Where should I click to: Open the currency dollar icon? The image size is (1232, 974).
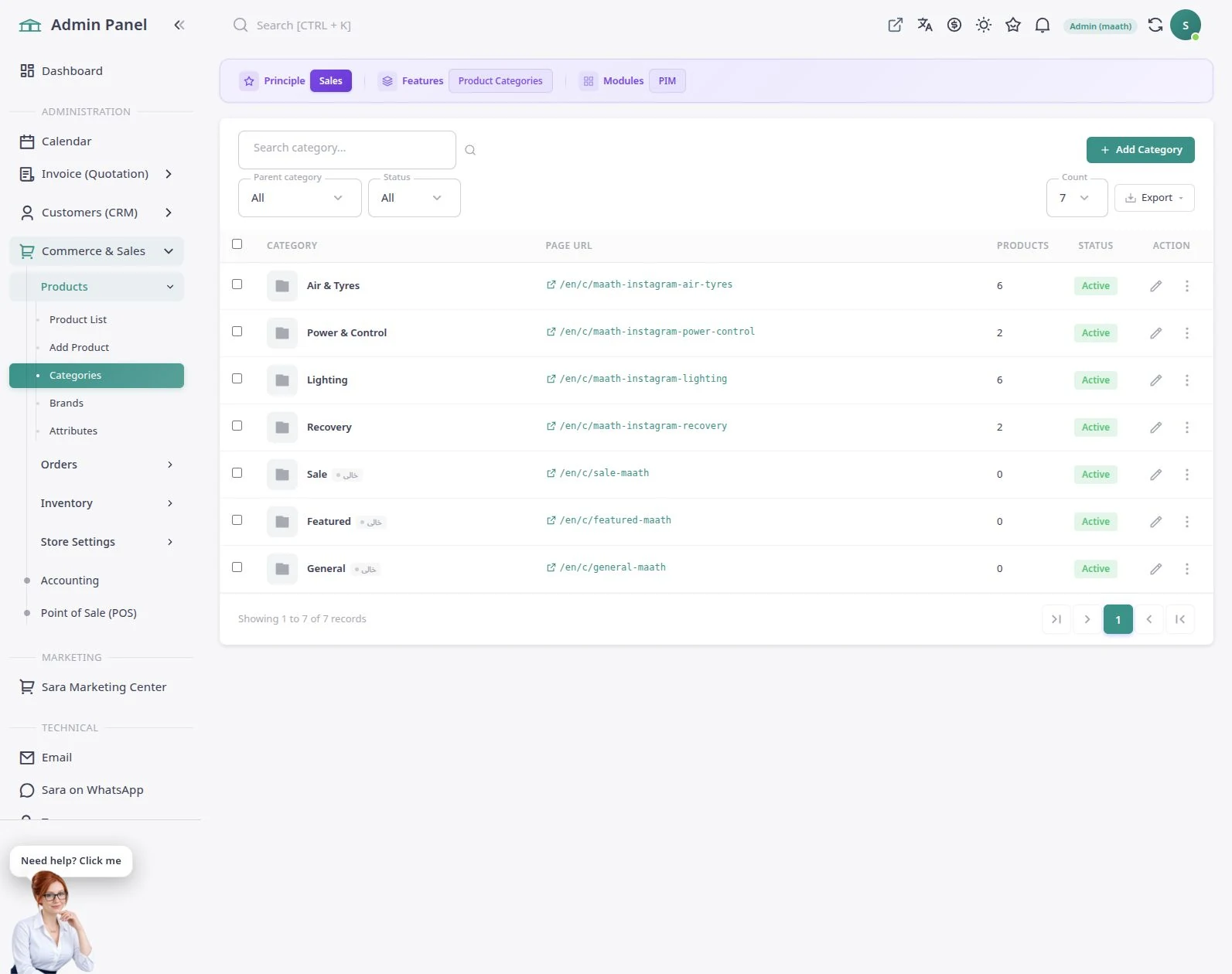(954, 25)
